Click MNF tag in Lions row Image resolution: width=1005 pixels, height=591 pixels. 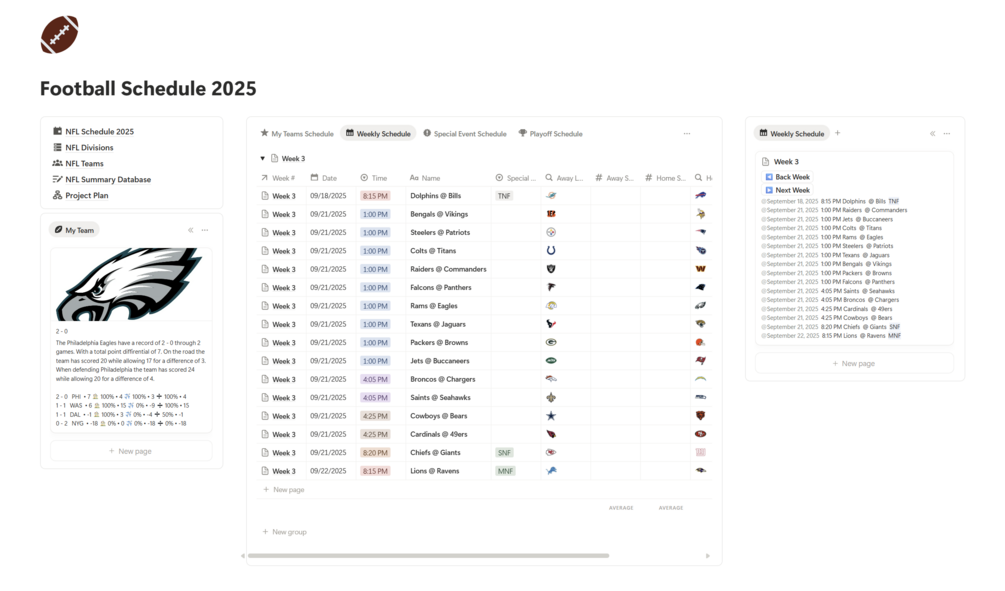click(505, 471)
